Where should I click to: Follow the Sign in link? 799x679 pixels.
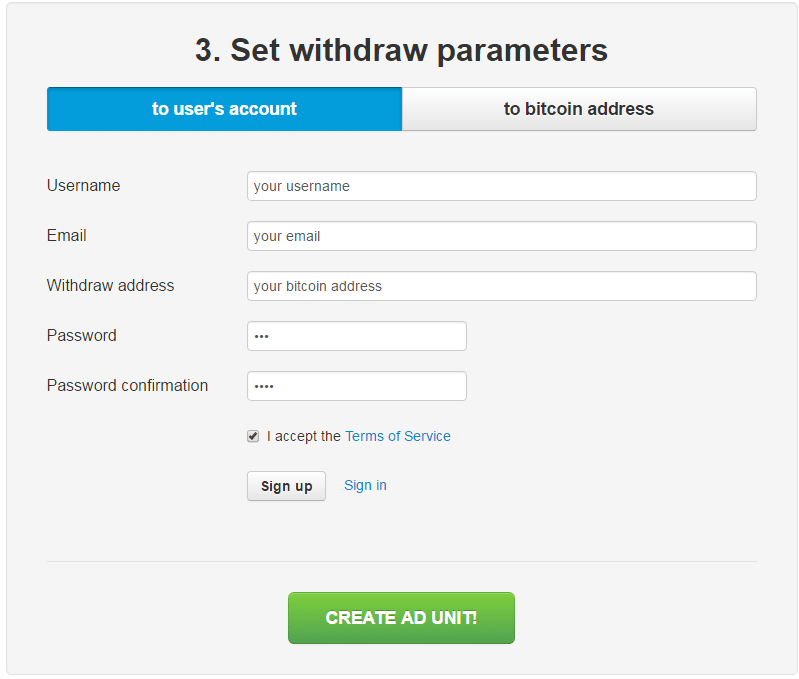365,485
